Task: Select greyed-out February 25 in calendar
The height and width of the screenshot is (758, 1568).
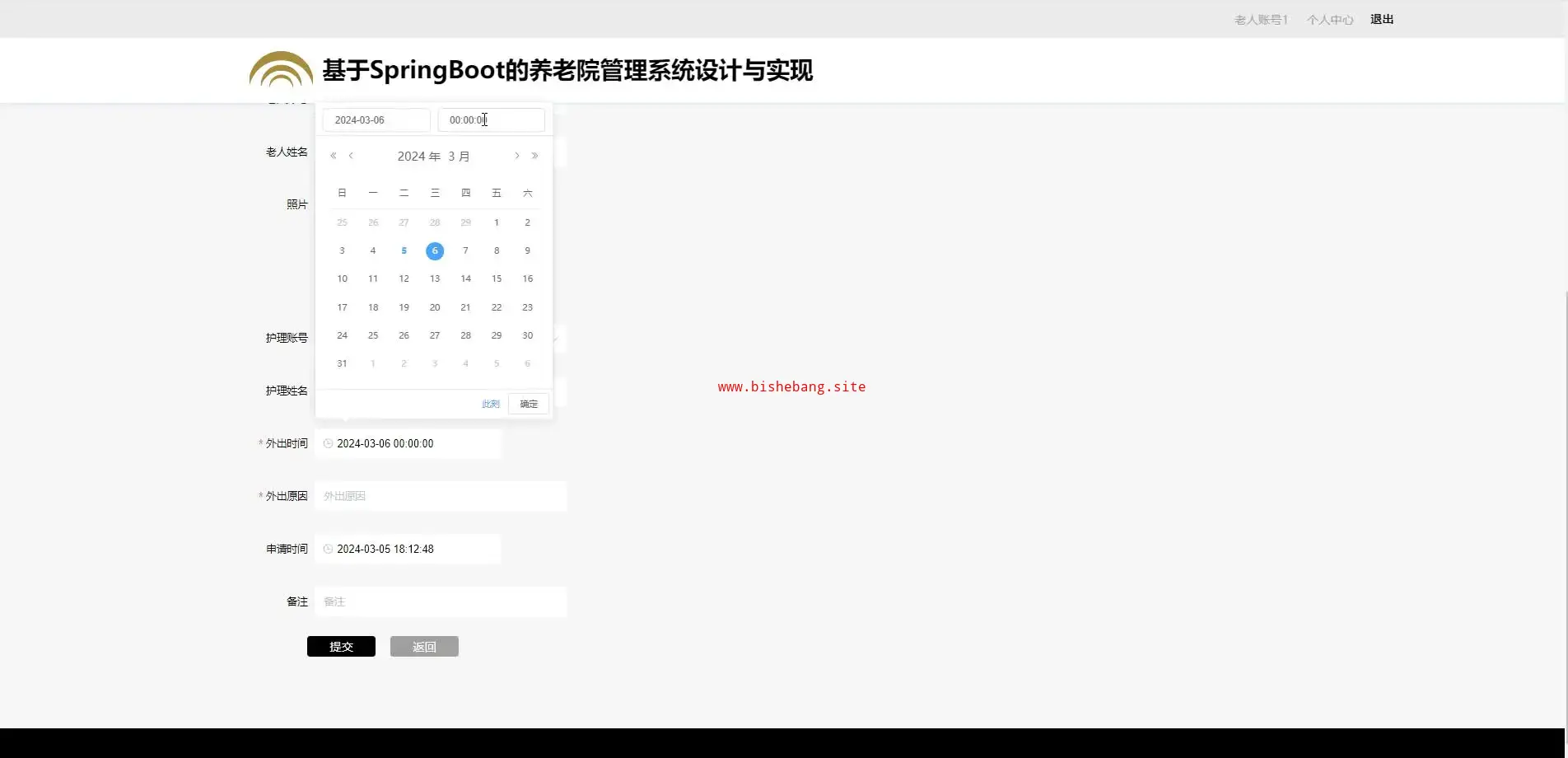Action: click(342, 222)
